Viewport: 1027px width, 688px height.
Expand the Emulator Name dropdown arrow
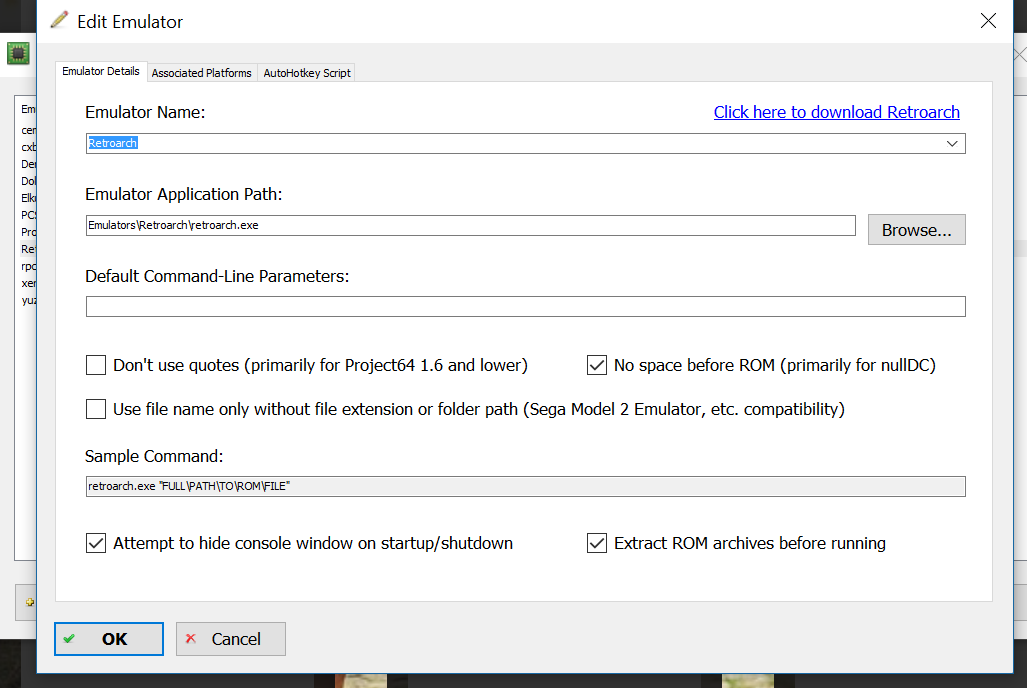(952, 143)
